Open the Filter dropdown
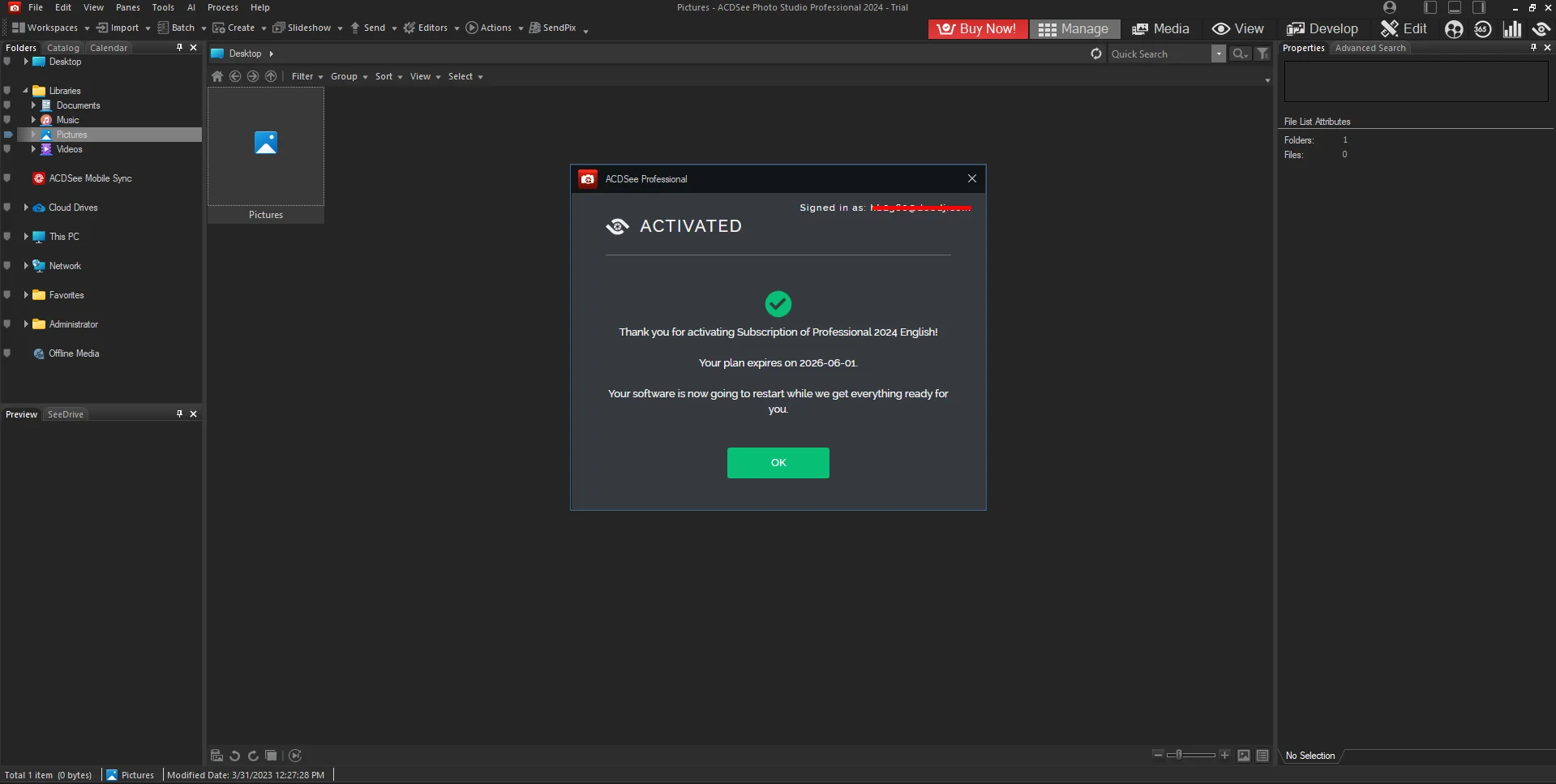The height and width of the screenshot is (784, 1556). [307, 76]
